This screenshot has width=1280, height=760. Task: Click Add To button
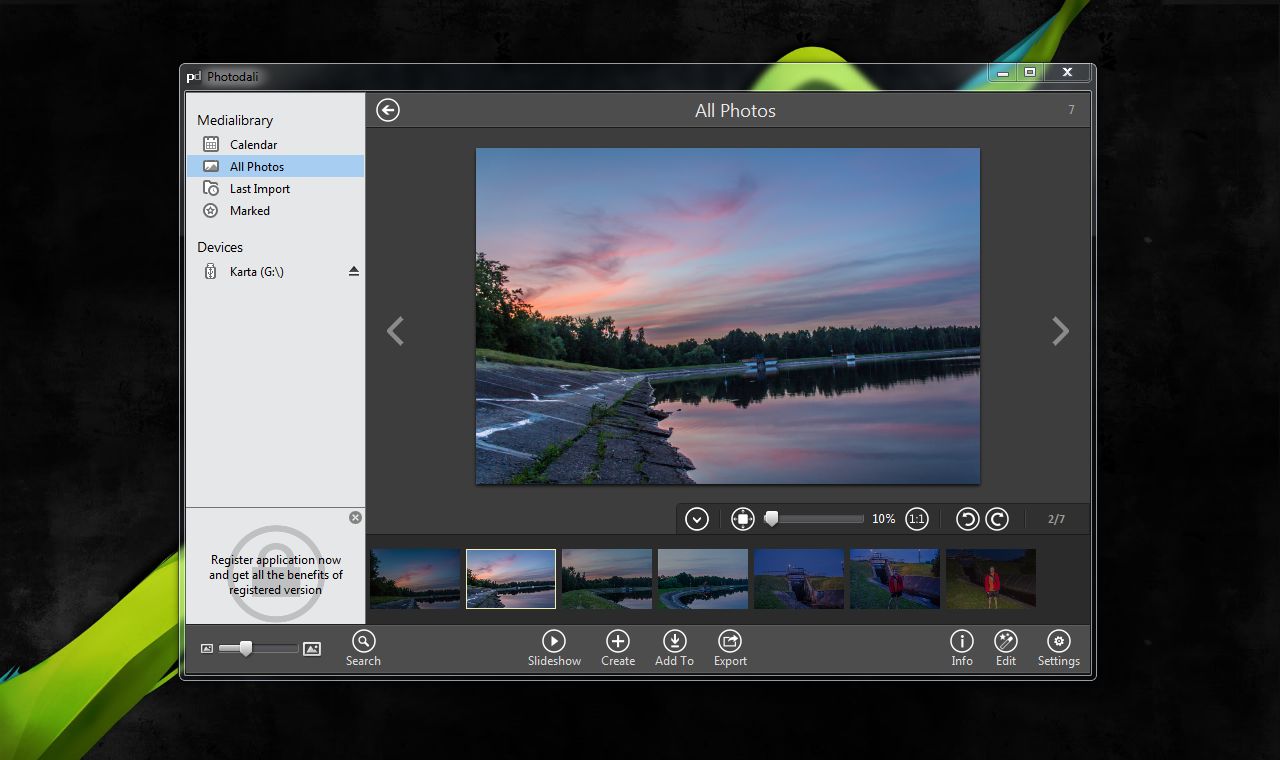(674, 648)
